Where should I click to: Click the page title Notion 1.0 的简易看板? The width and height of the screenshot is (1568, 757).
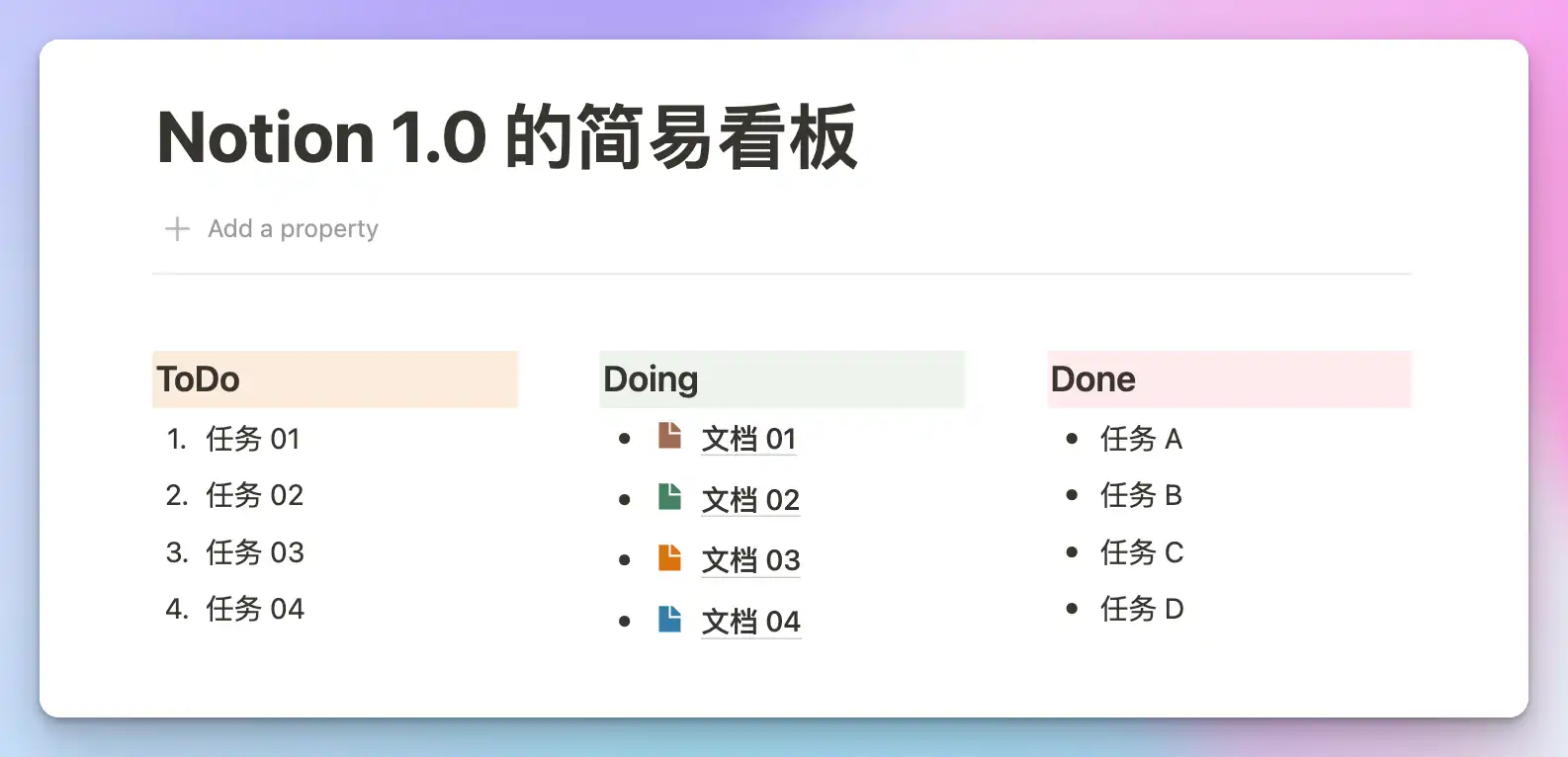tap(507, 137)
